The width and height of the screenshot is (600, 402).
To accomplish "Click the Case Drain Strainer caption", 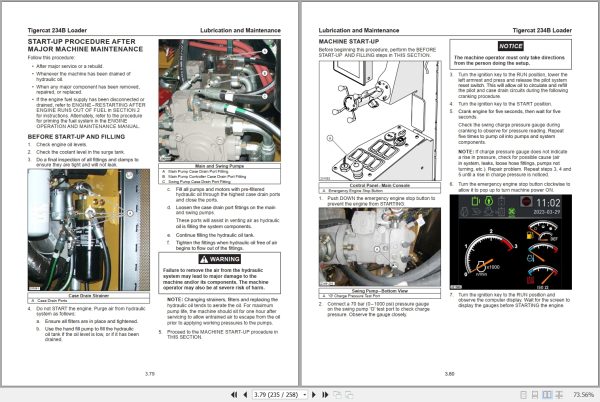I will [89, 296].
